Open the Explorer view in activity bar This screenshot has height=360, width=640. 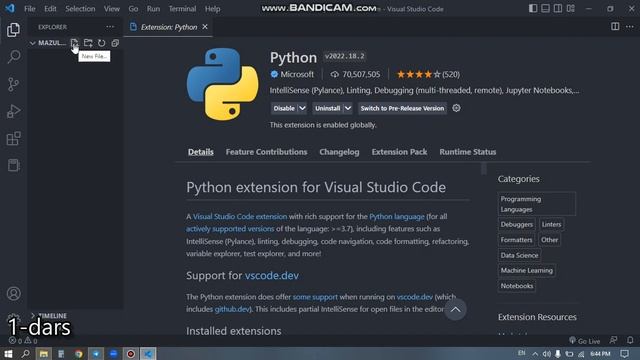pyautogui.click(x=13, y=30)
